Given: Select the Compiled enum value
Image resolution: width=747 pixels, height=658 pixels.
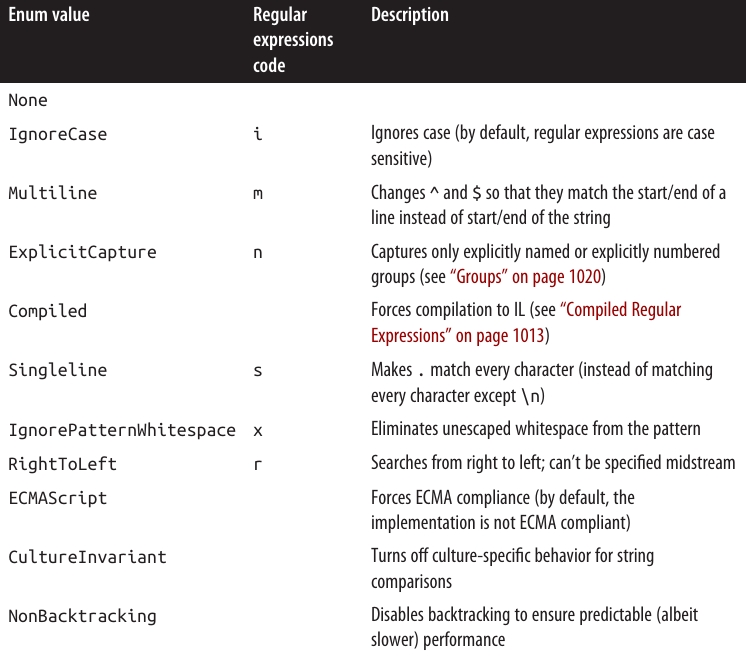Looking at the screenshot, I should pyautogui.click(x=47, y=311).
